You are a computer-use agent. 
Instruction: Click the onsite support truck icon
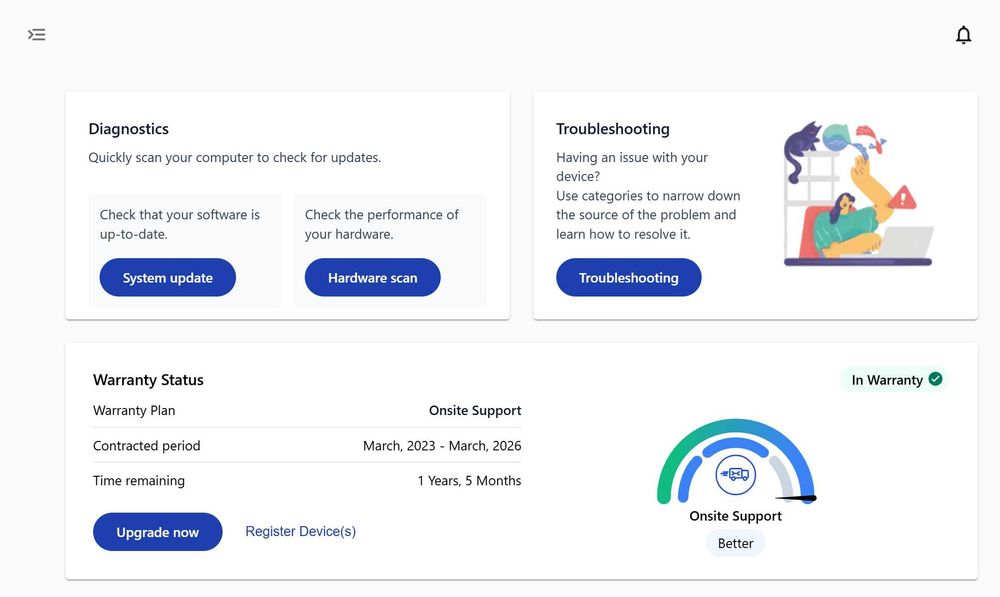[736, 474]
